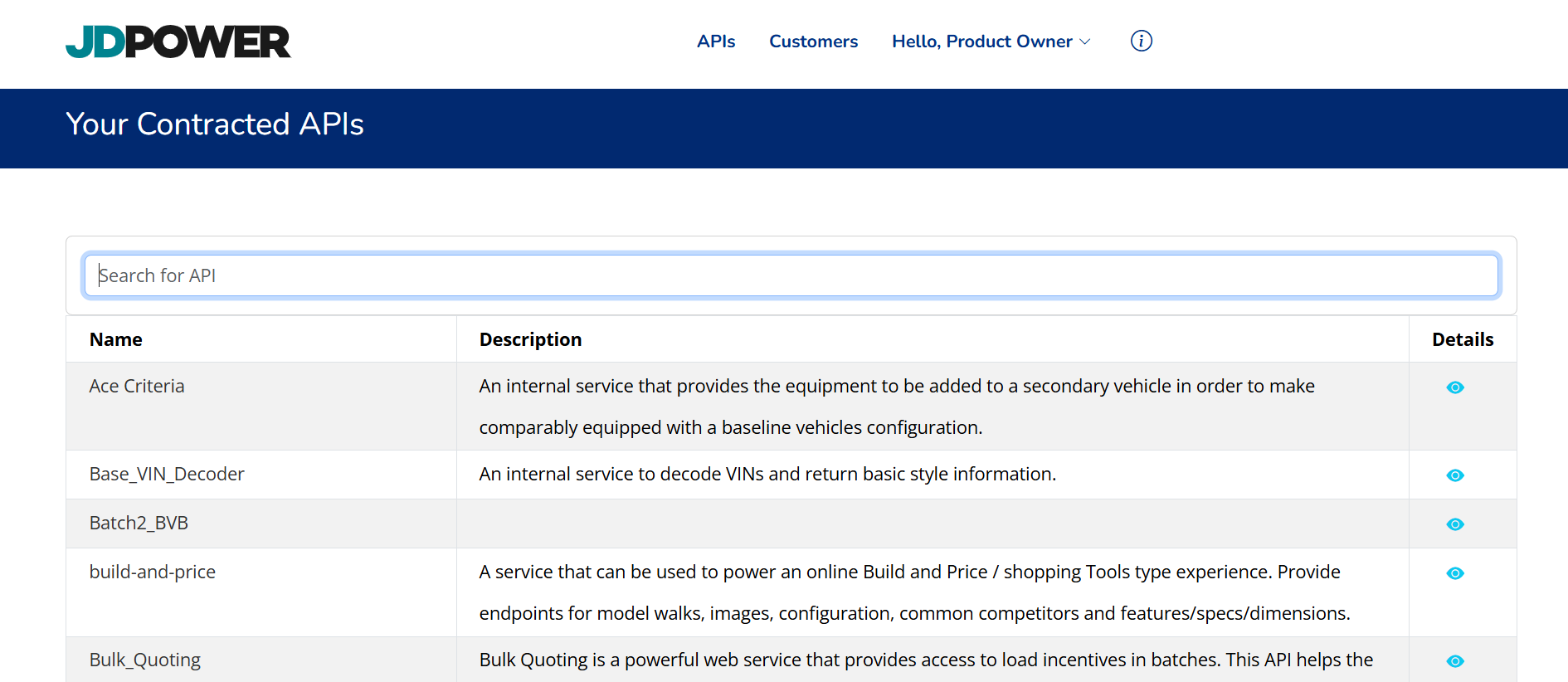1568x682 pixels.
Task: Select the Ace Criteria API name
Action: [137, 386]
